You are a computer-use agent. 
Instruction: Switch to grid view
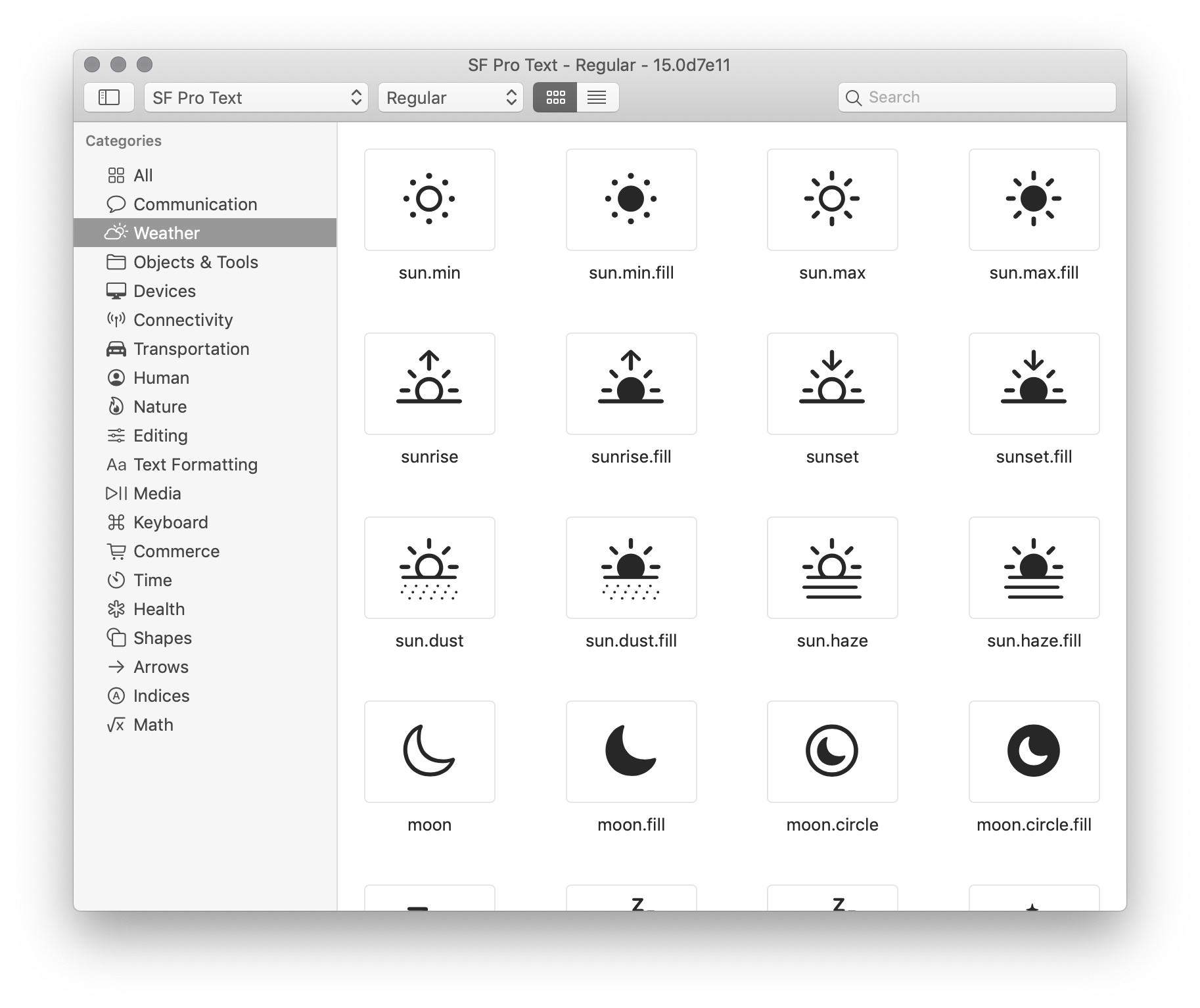(x=555, y=97)
